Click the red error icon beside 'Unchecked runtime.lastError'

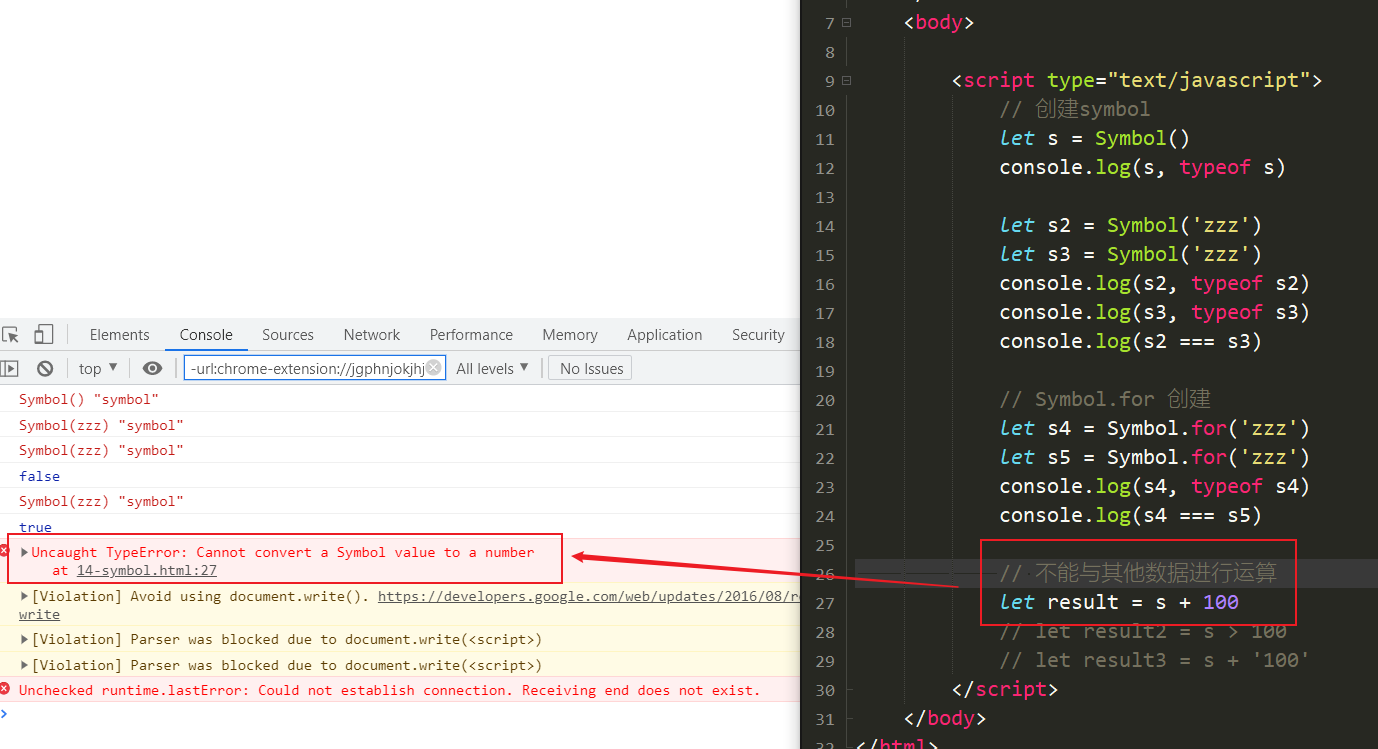(5, 690)
